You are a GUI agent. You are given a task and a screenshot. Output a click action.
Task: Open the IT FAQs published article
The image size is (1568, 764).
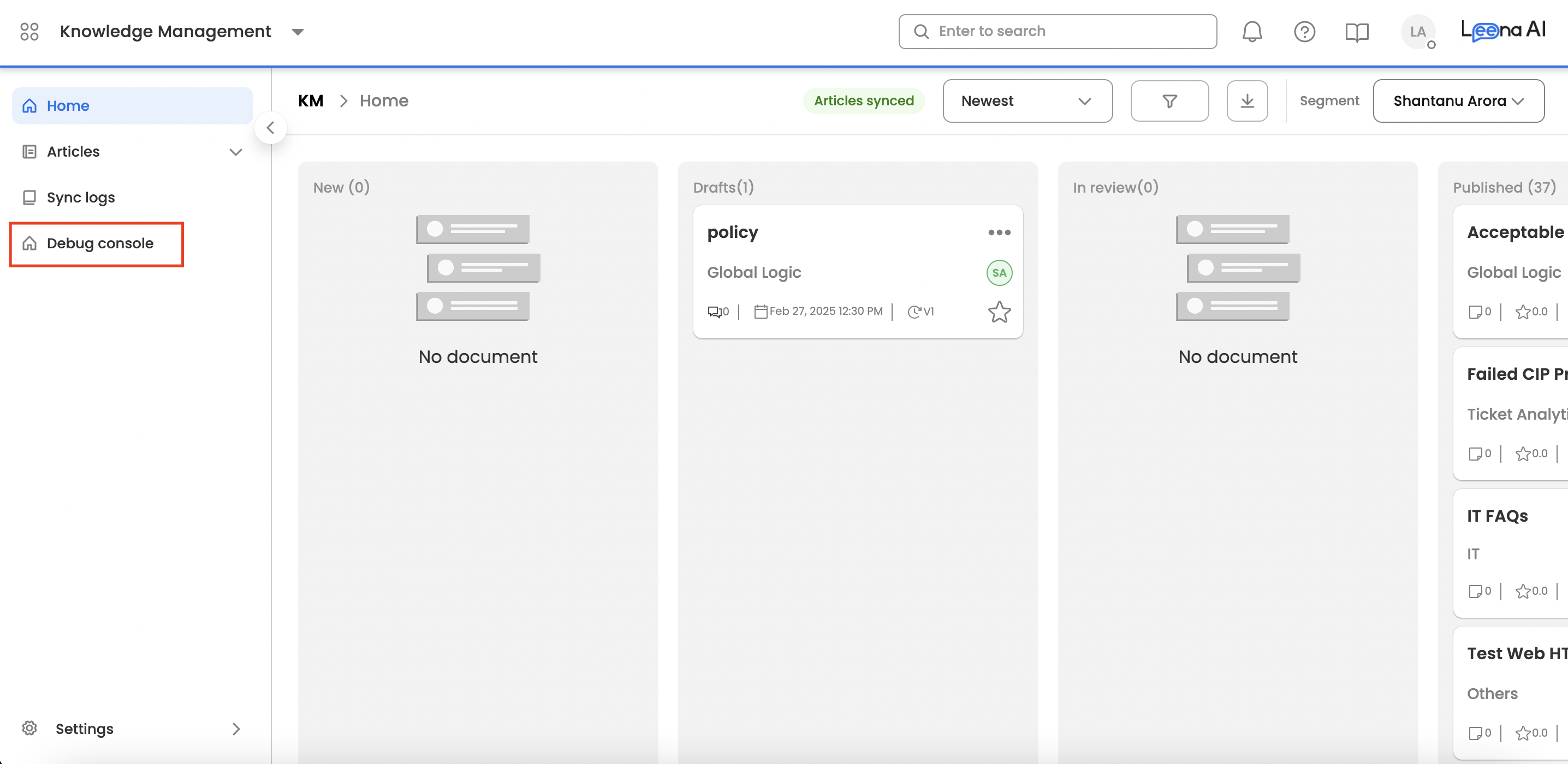1498,516
